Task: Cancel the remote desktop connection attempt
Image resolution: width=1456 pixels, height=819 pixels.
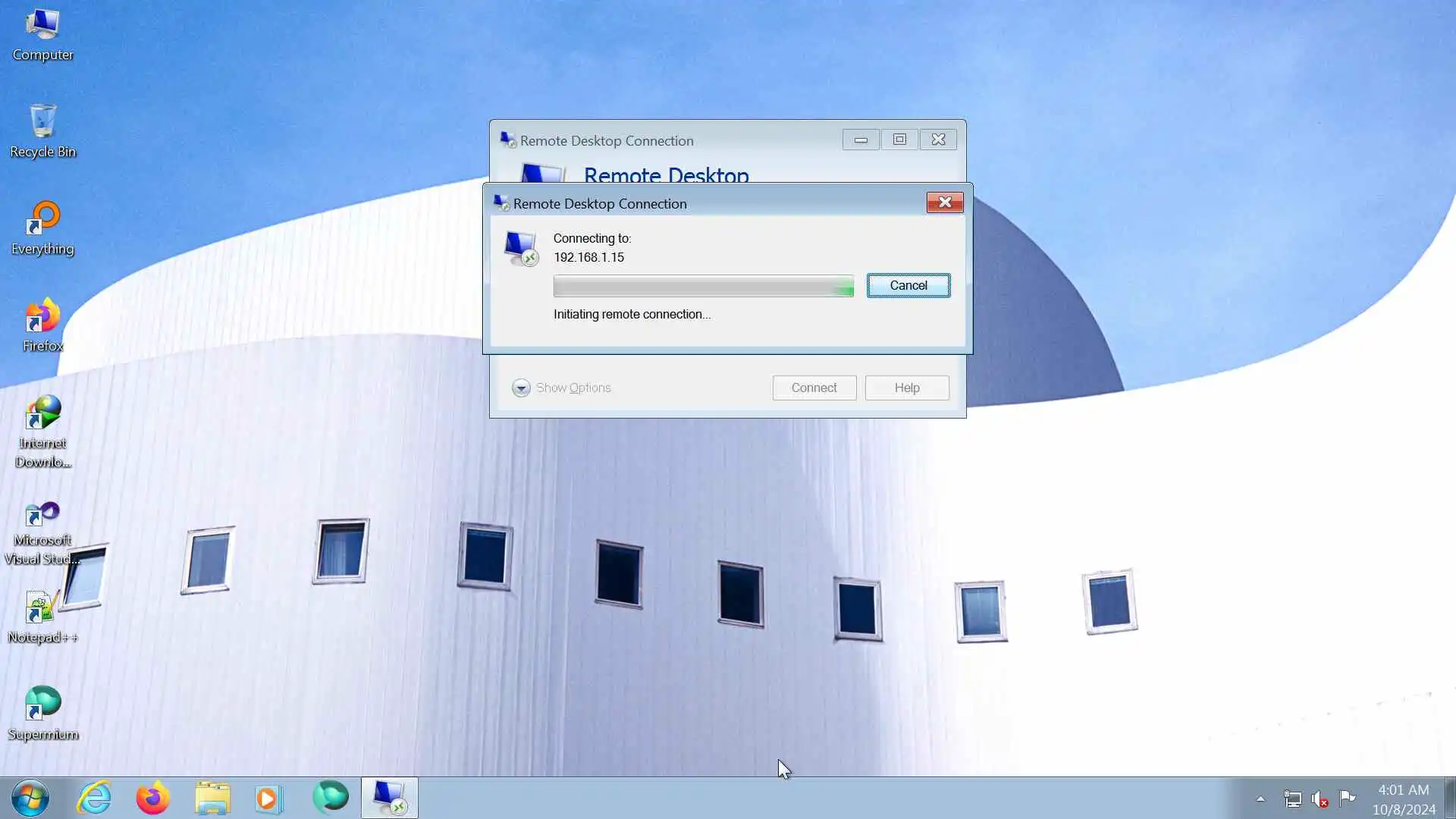Action: (x=908, y=286)
